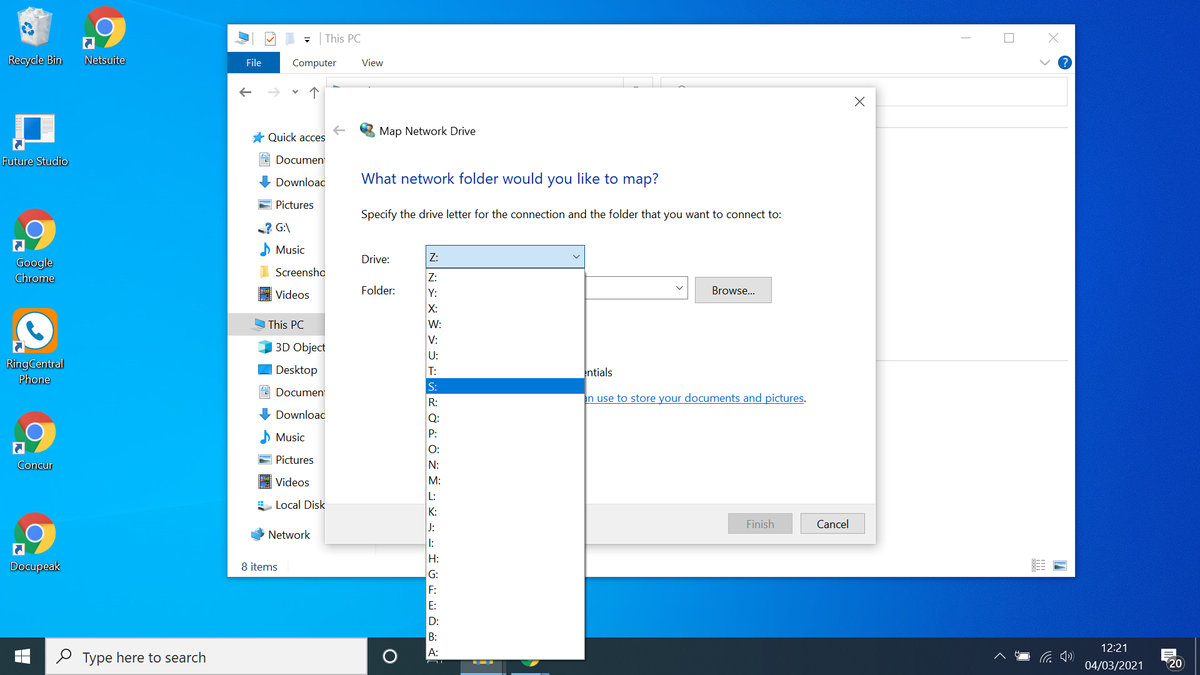Viewport: 1200px width, 675px height.
Task: Open the Folder path dropdown
Action: (x=679, y=287)
